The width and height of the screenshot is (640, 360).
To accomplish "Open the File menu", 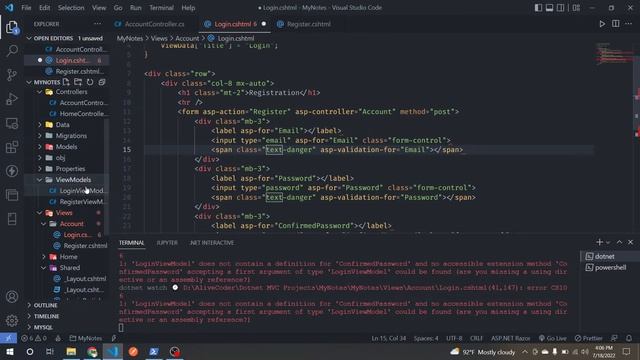I will tap(26, 8).
